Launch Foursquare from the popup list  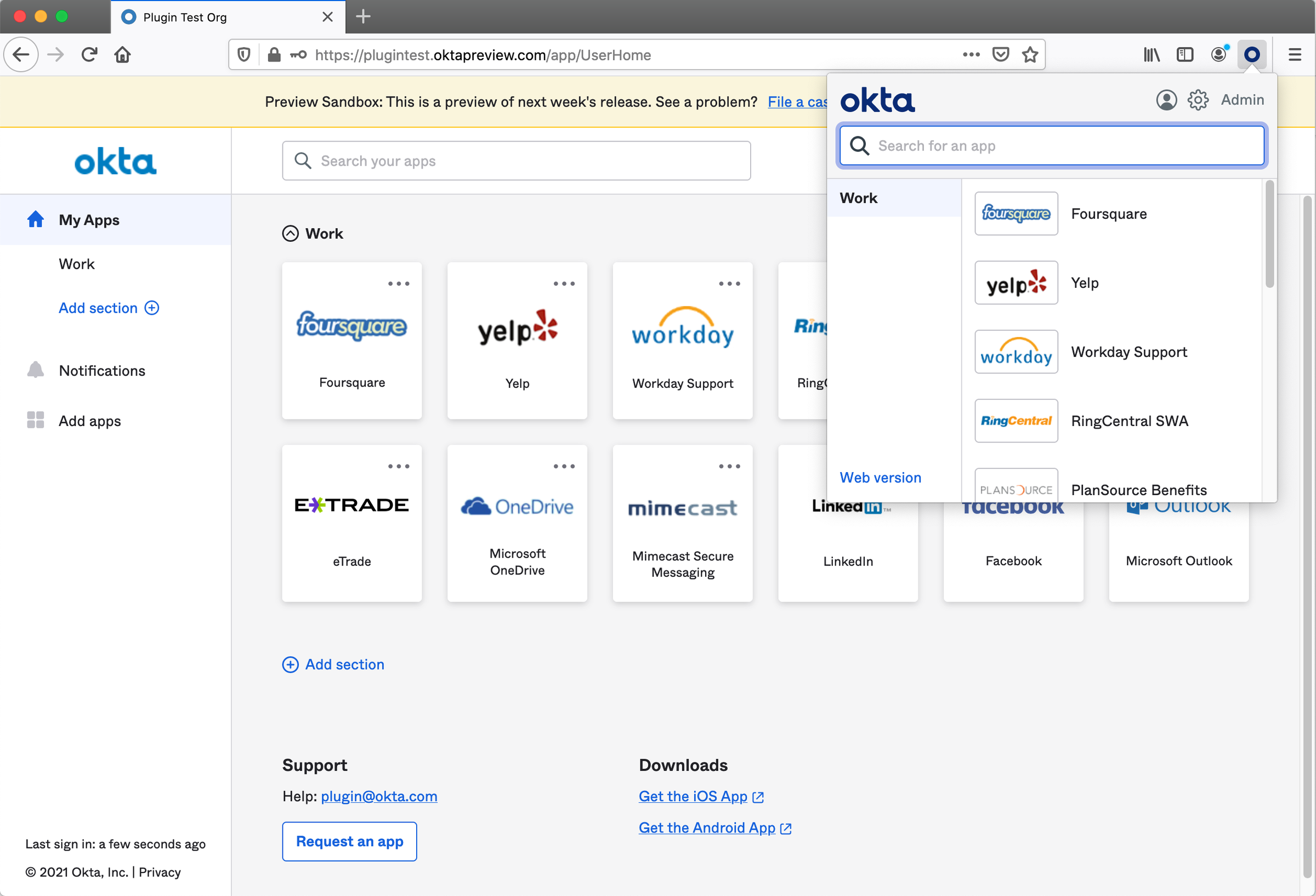pyautogui.click(x=1113, y=213)
